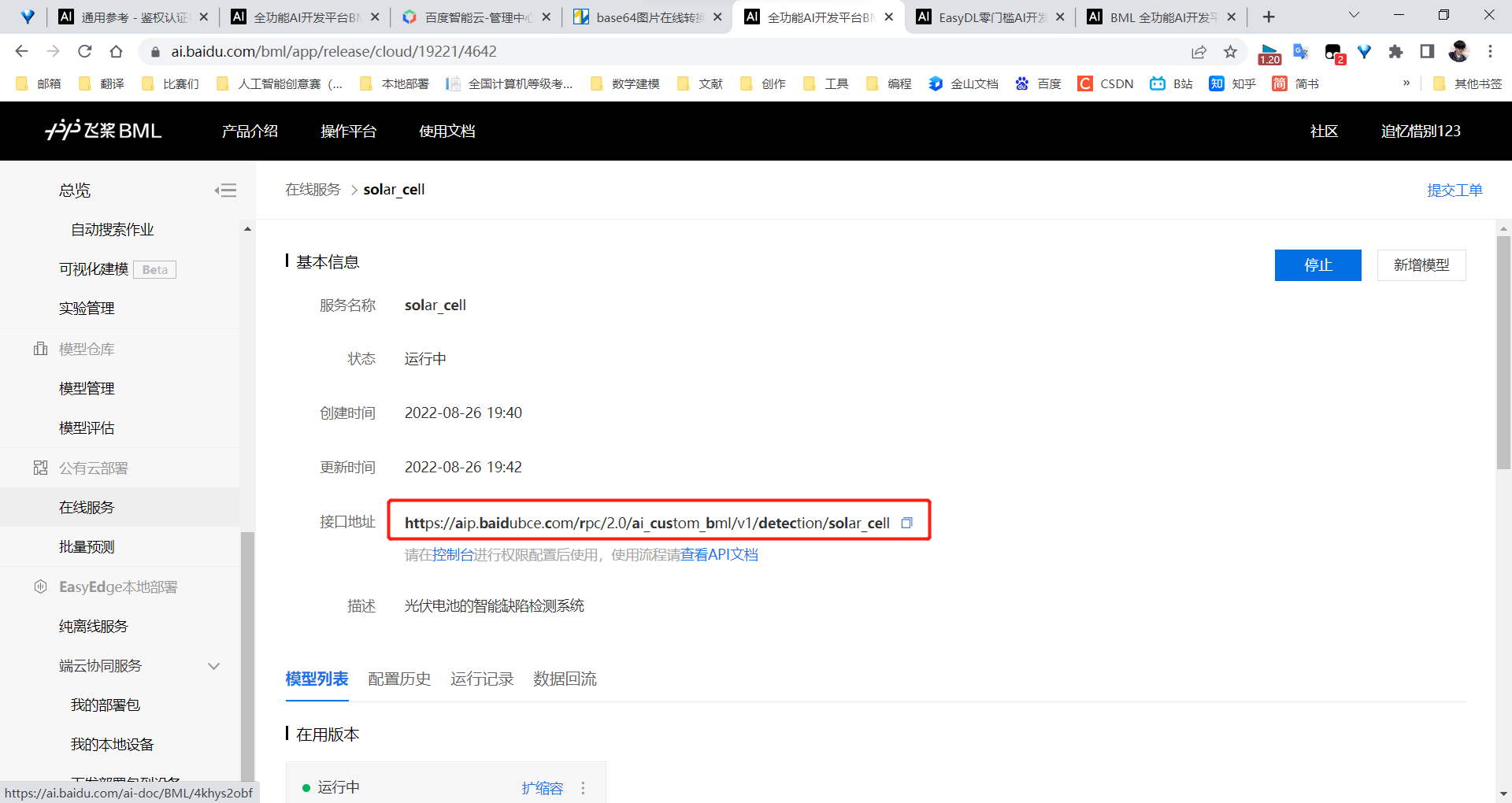
Task: Expand hidden bookmarks with the » chevron
Action: [x=1406, y=83]
